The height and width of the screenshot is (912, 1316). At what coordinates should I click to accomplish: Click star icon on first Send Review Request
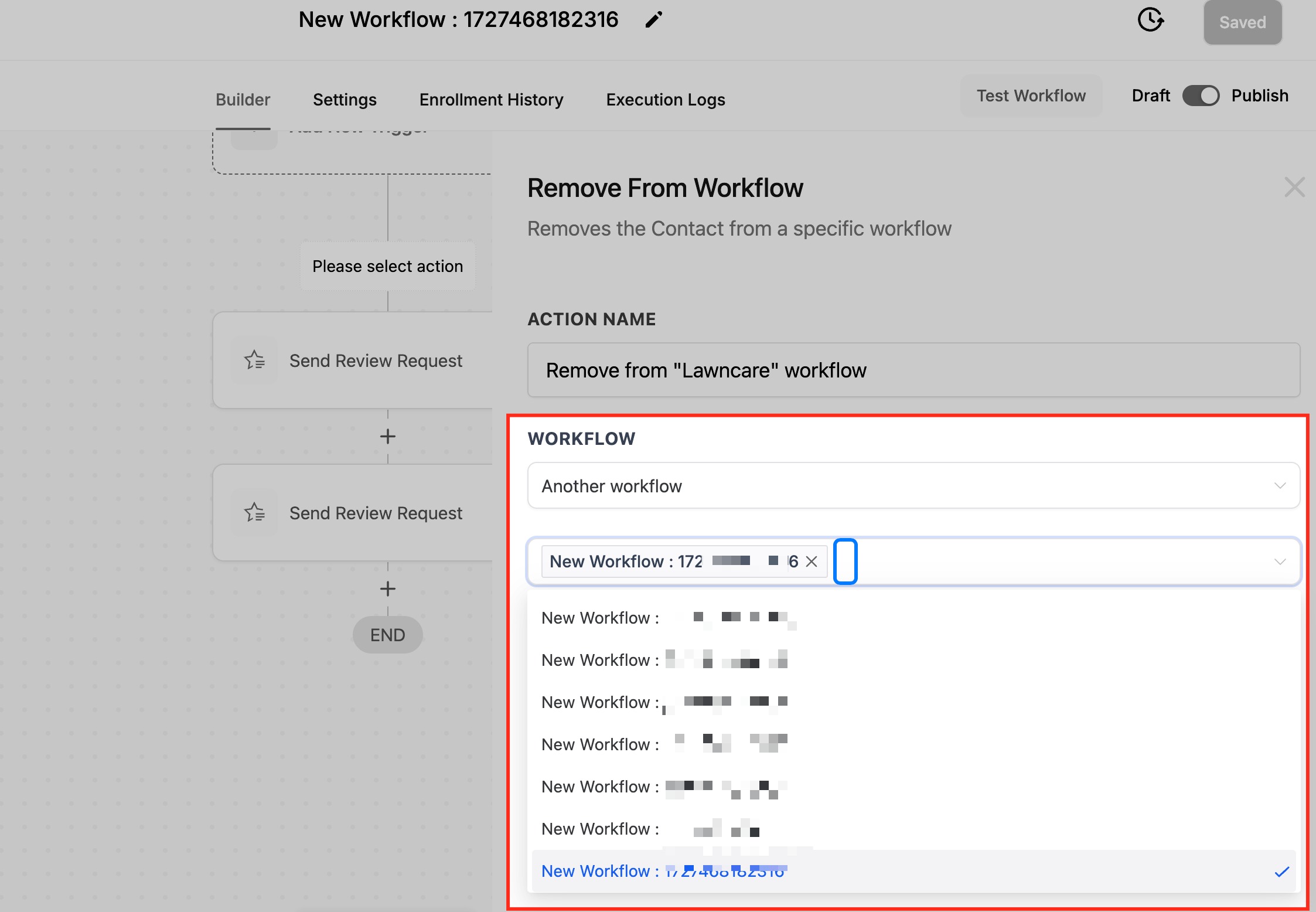click(x=254, y=360)
